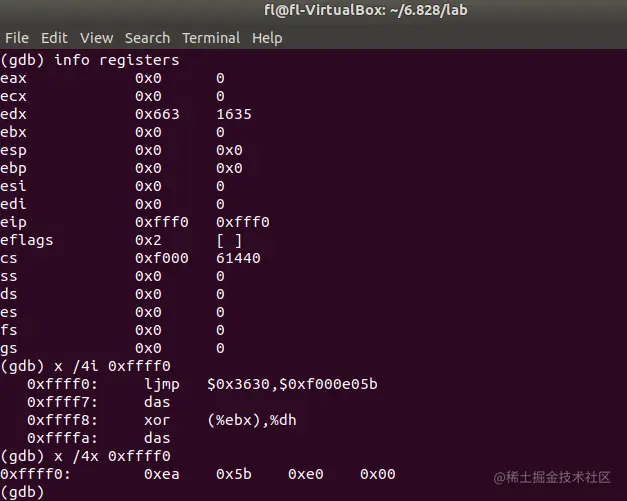The width and height of the screenshot is (627, 501).
Task: Open the File menu
Action: point(17,38)
